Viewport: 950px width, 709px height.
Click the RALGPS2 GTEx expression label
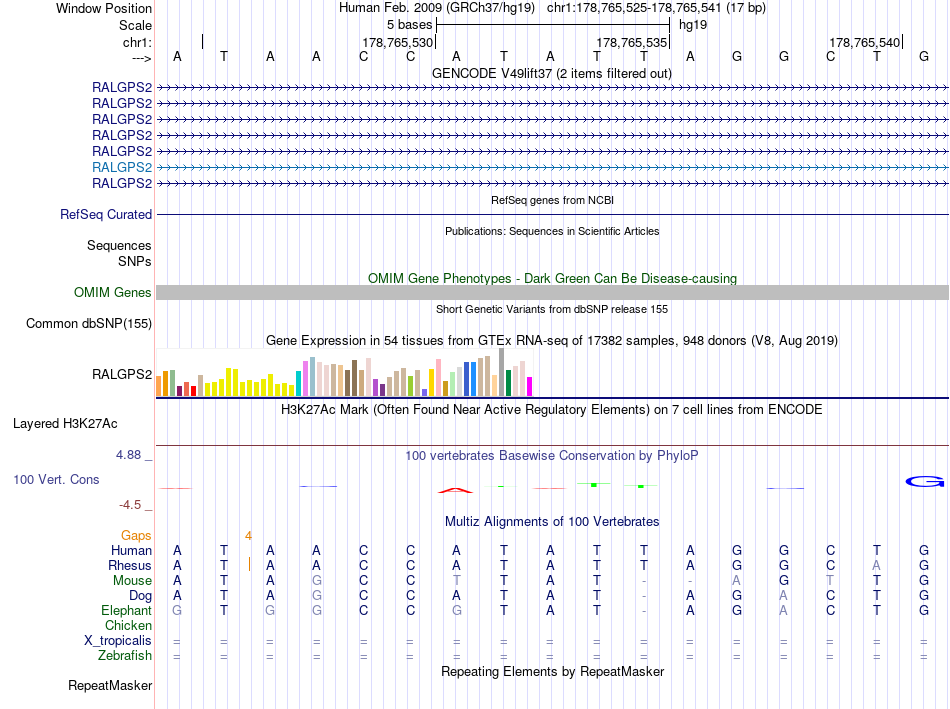coord(122,374)
